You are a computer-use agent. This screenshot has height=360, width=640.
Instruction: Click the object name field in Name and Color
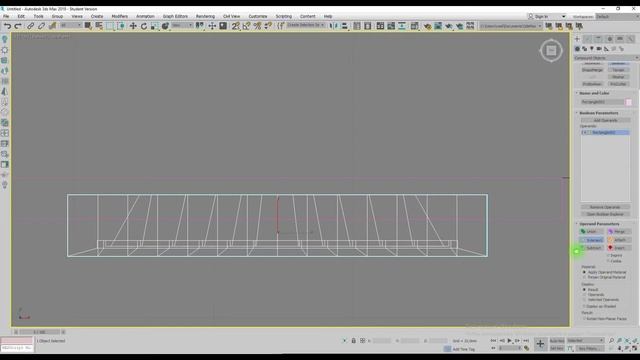pos(602,102)
